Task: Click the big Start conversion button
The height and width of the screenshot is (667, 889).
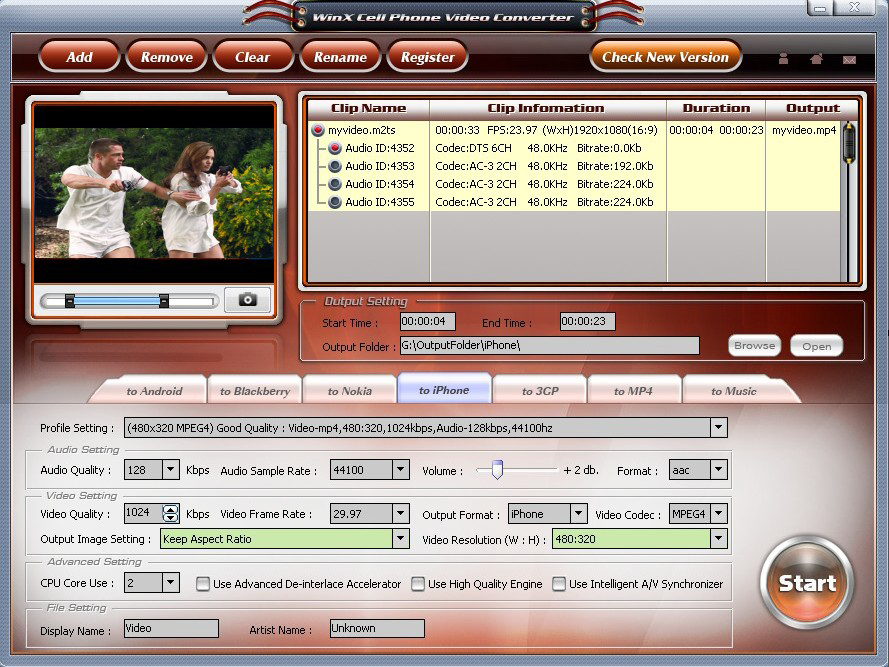Action: (x=807, y=582)
